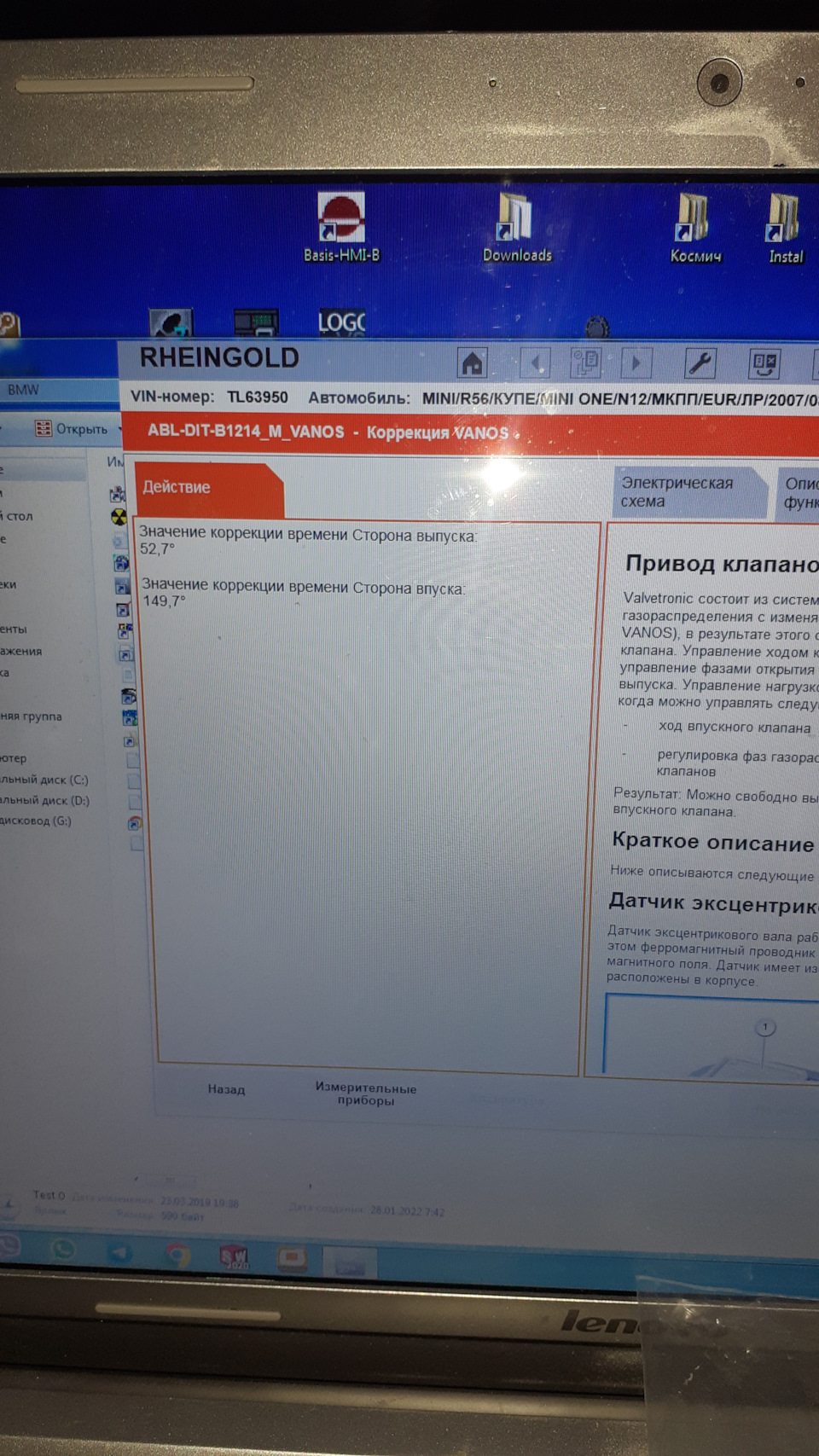Screen dimensions: 819x1456
Task: Click the intake correction value 149,7°
Action: (x=164, y=601)
